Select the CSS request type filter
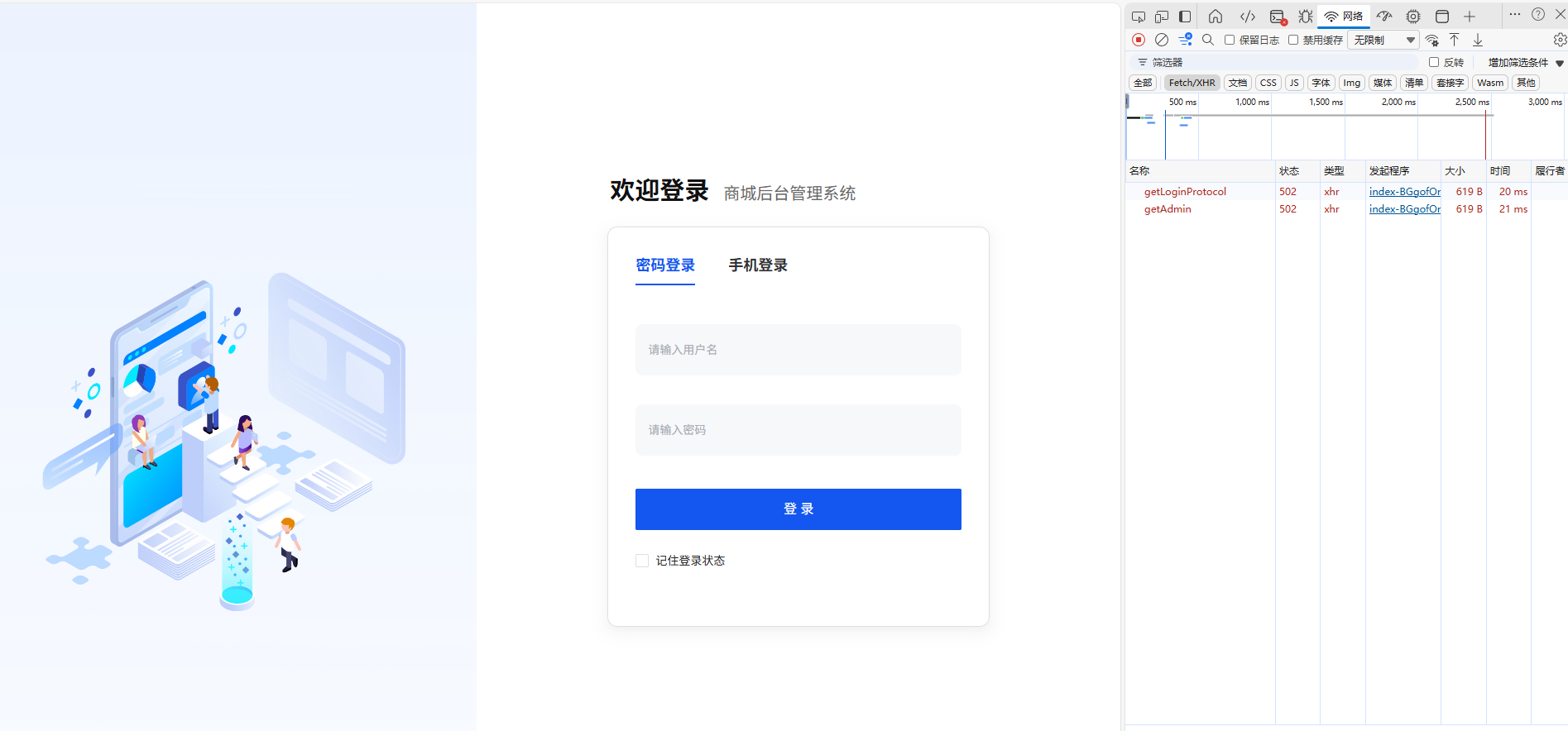The height and width of the screenshot is (731, 1568). pos(1268,83)
